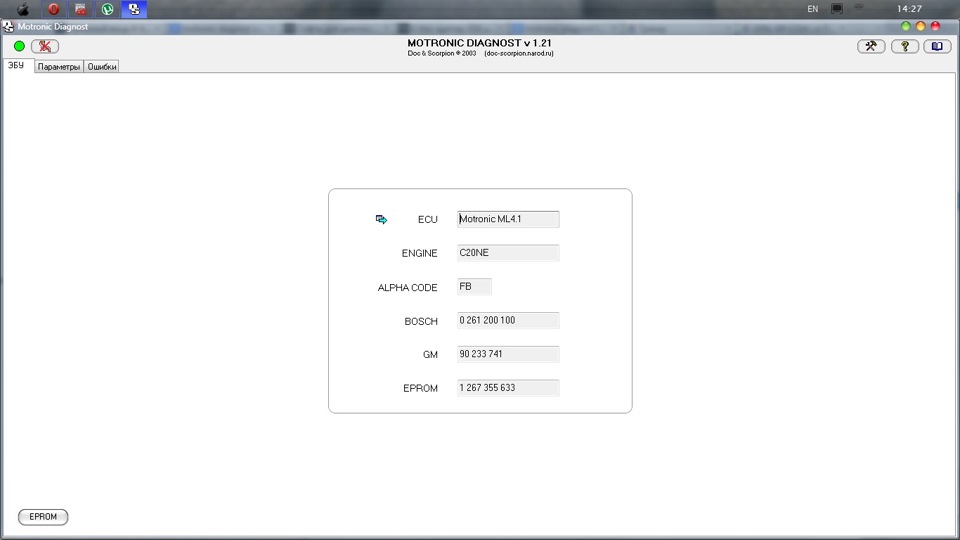Click the disconnect button with red X
Viewport: 960px width, 540px height.
[x=45, y=46]
